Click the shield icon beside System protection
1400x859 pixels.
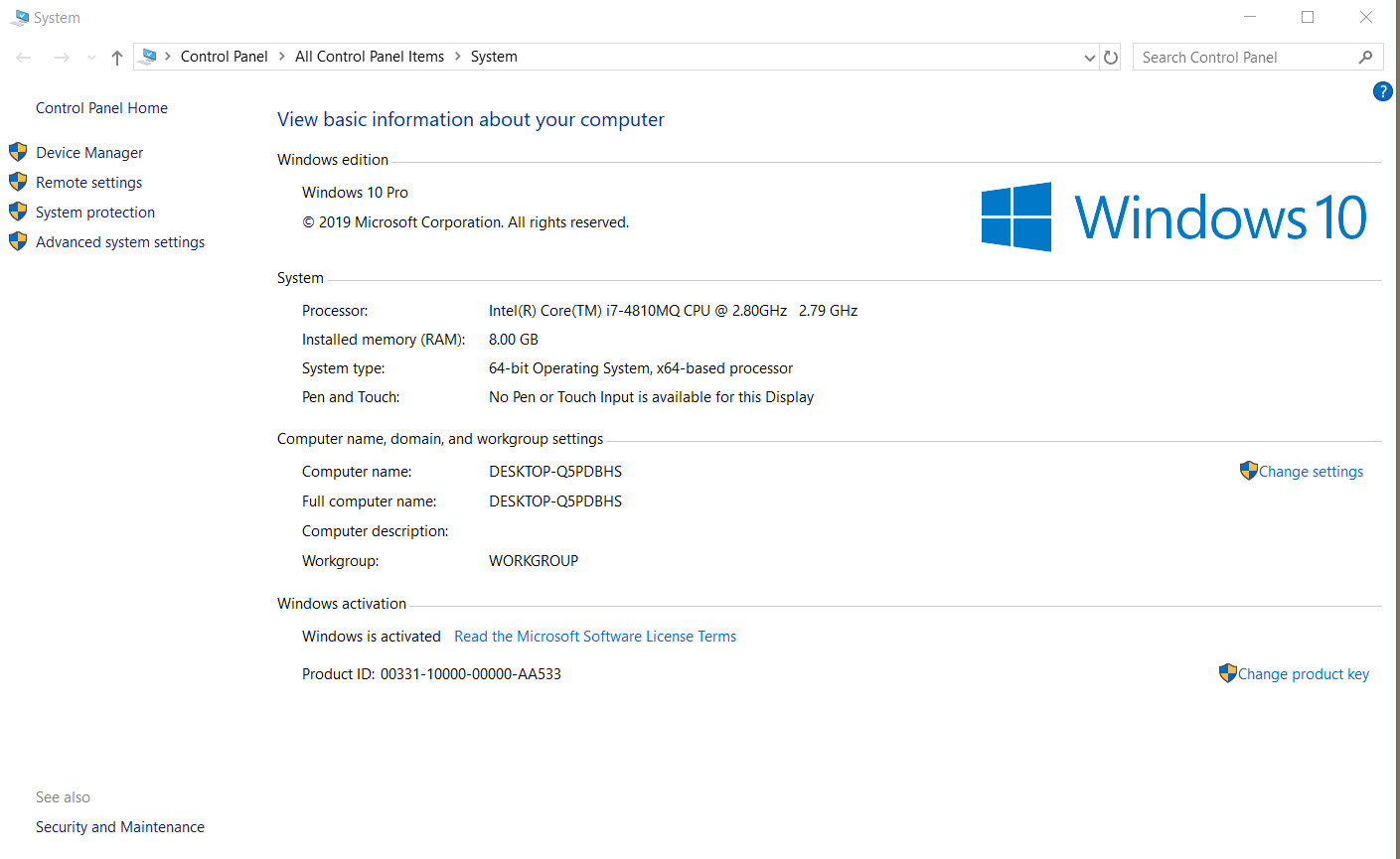[18, 212]
